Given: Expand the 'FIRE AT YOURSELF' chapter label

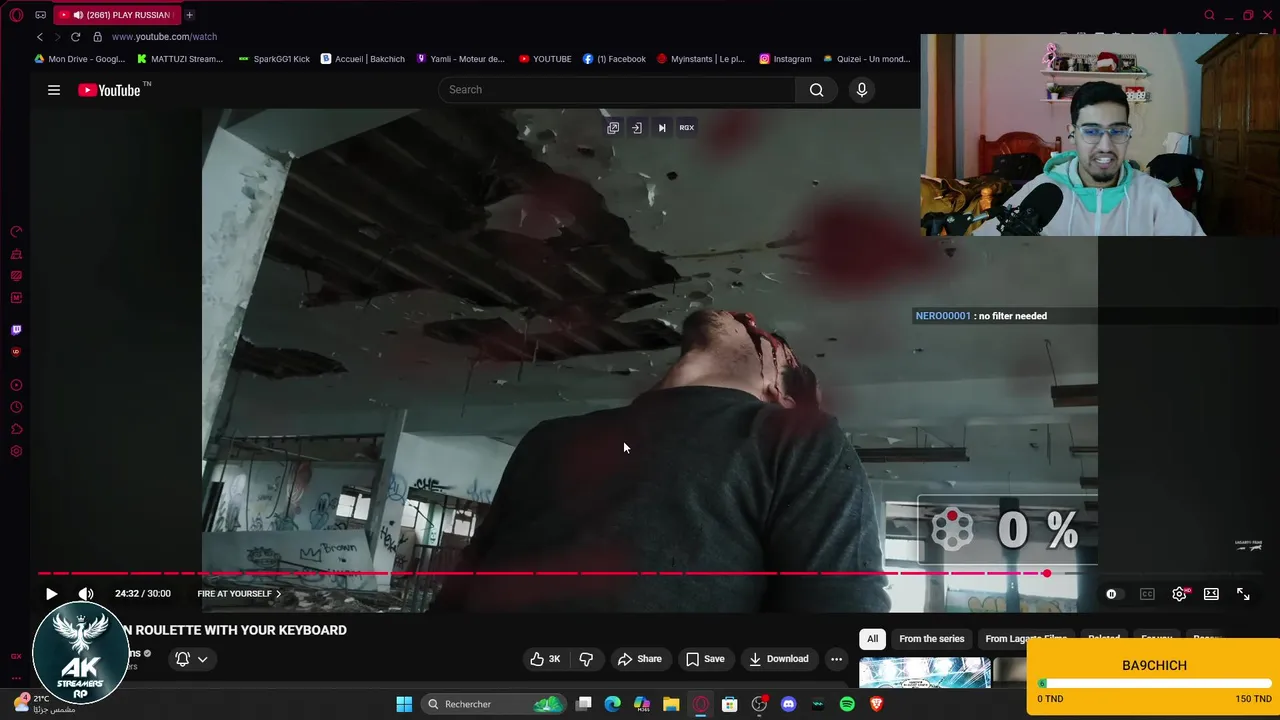Looking at the screenshot, I should coord(239,594).
